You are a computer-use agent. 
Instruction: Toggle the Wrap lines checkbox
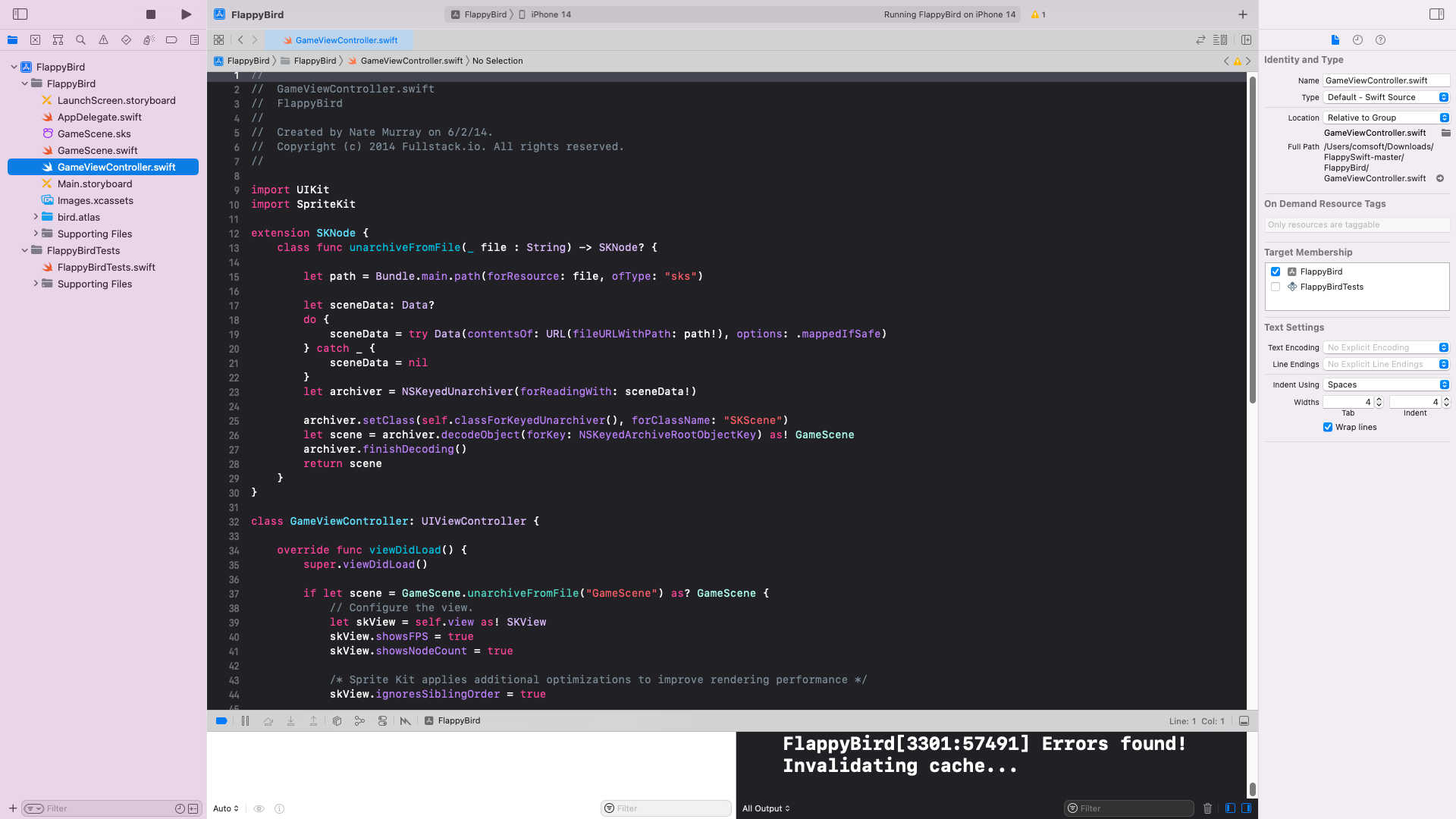coord(1328,427)
